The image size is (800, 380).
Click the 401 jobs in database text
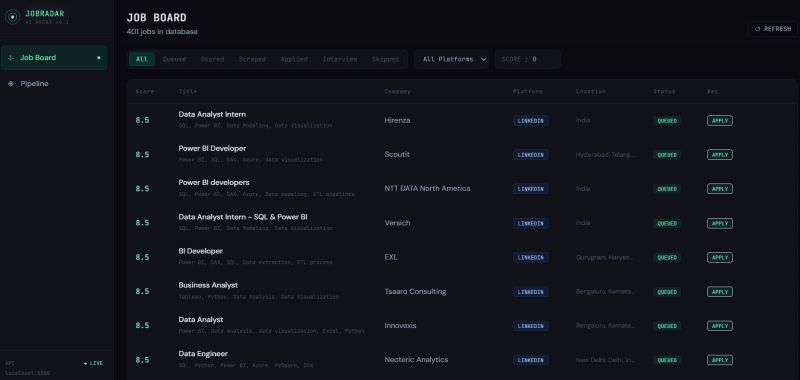click(x=162, y=32)
